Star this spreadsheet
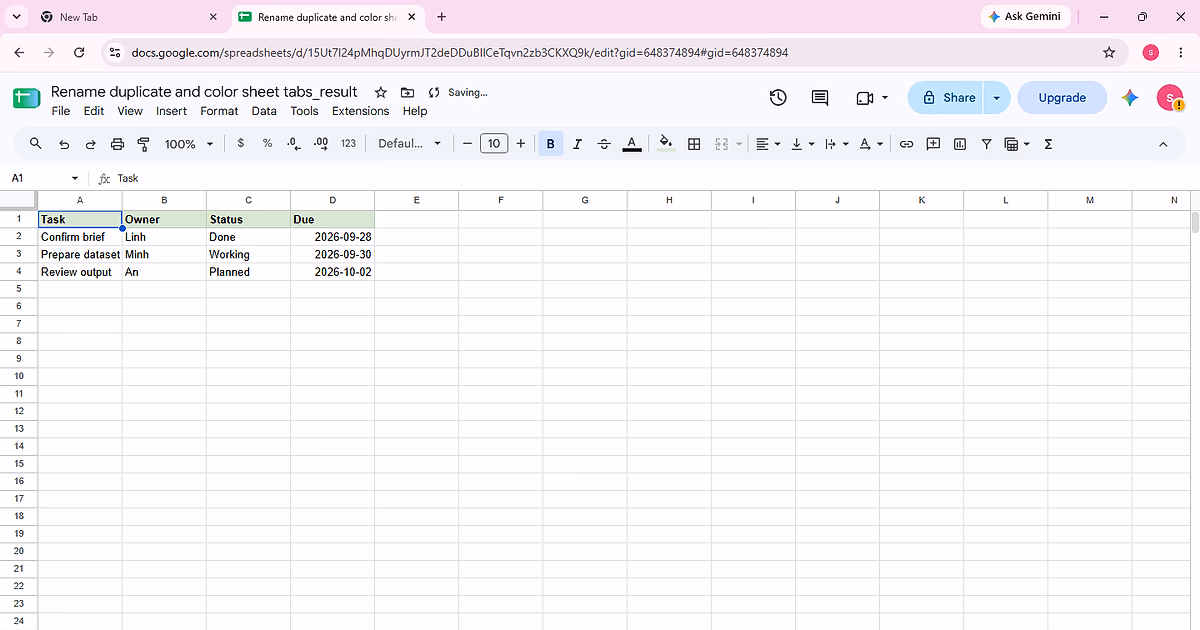This screenshot has width=1200, height=630. pos(380,92)
